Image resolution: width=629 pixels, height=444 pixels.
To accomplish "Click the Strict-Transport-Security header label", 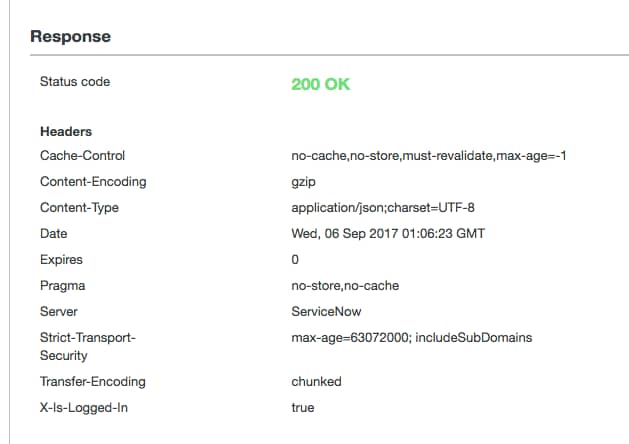I will [88, 347].
